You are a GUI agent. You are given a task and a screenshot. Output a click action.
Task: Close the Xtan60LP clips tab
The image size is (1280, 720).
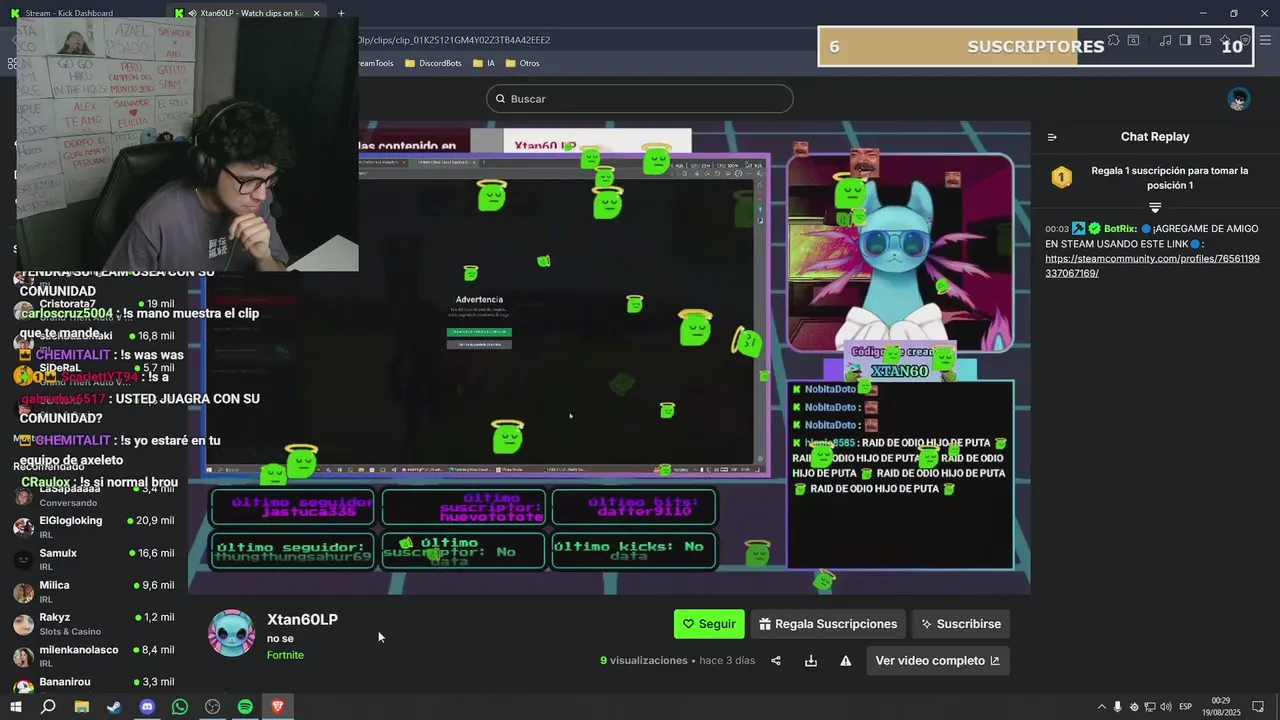pos(317,13)
